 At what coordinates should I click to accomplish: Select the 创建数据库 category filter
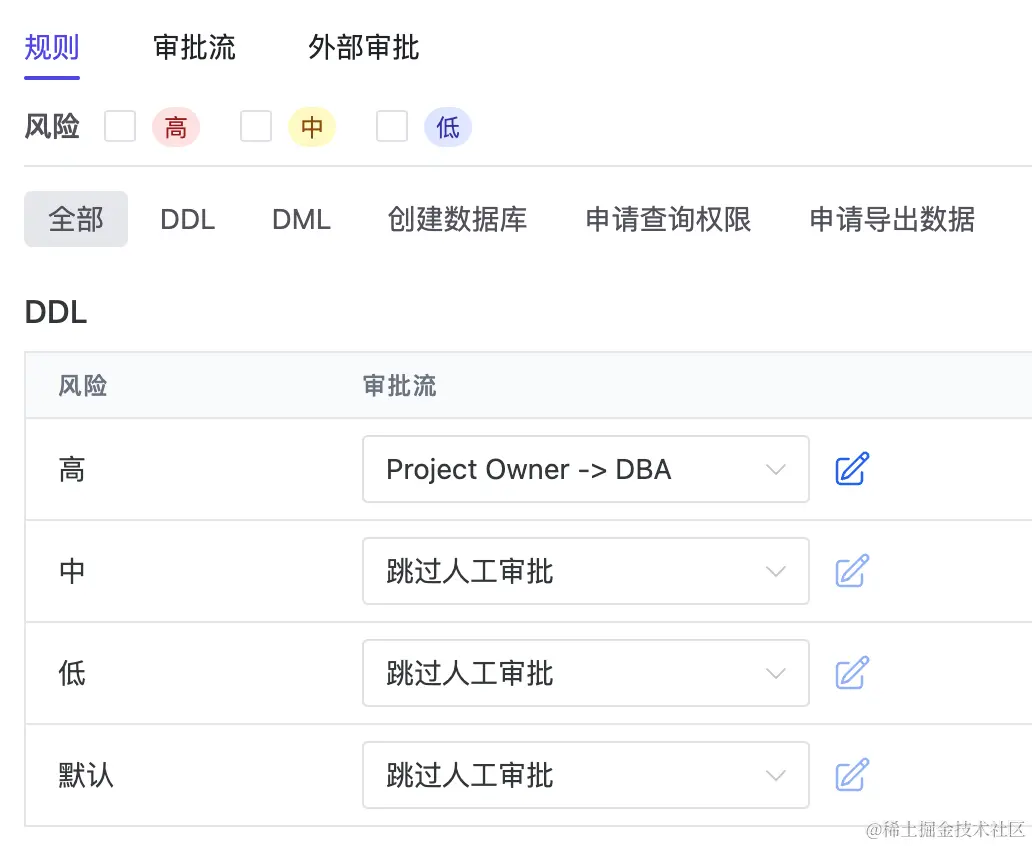point(458,219)
